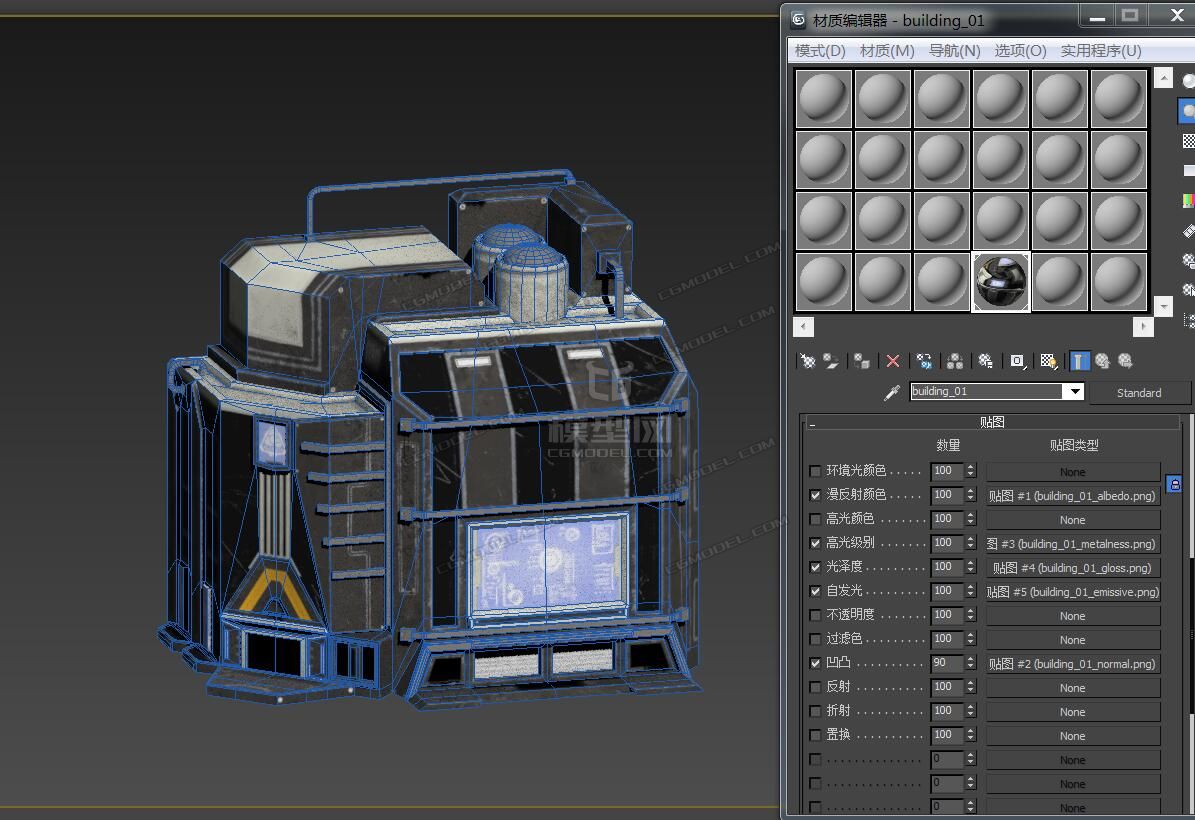Open the building_01_albedo.png map button
The width and height of the screenshot is (1195, 820).
tap(1073, 495)
